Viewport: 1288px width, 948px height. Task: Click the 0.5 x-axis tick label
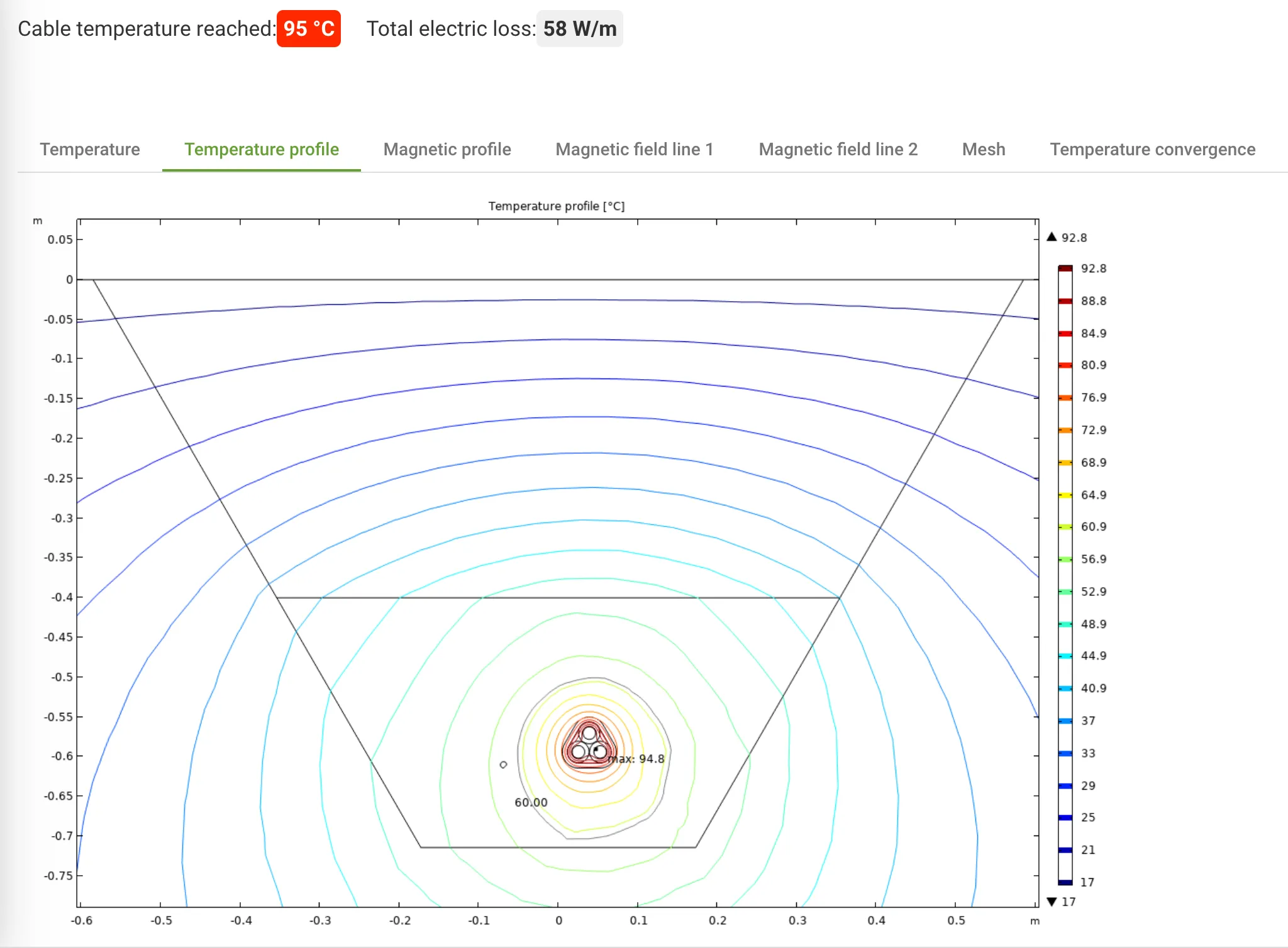[956, 920]
